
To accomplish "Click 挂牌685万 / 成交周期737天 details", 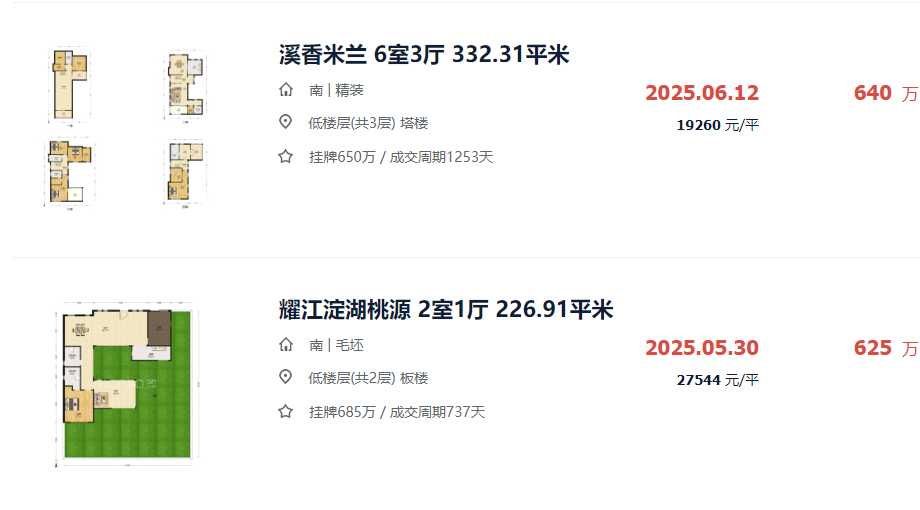I will pos(397,412).
